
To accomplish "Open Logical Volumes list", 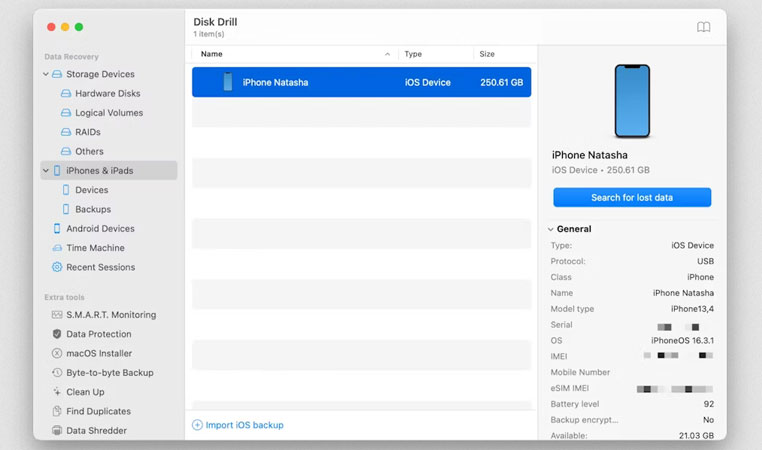I will (x=109, y=113).
